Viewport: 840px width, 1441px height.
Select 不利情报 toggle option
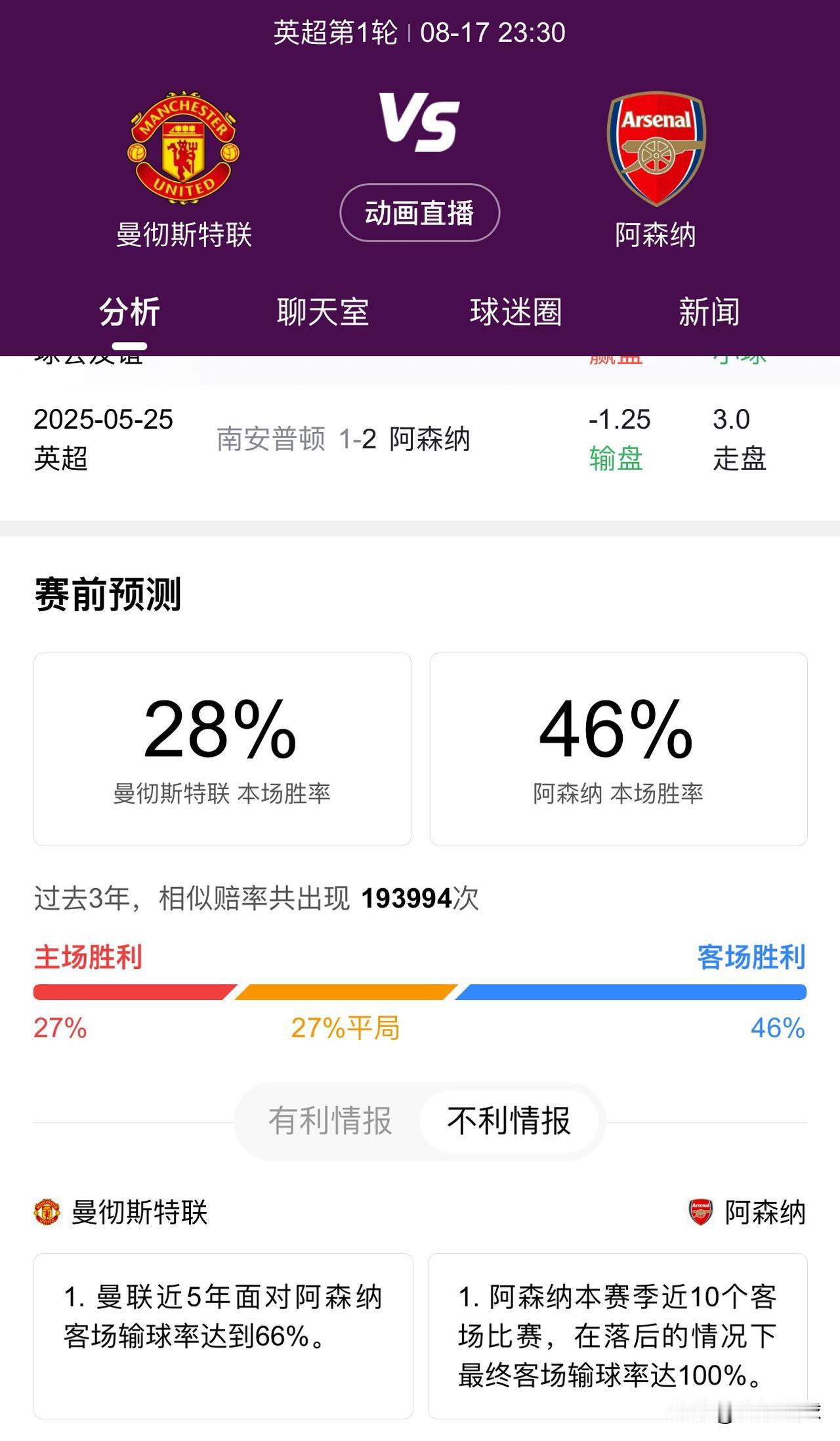(x=509, y=1121)
